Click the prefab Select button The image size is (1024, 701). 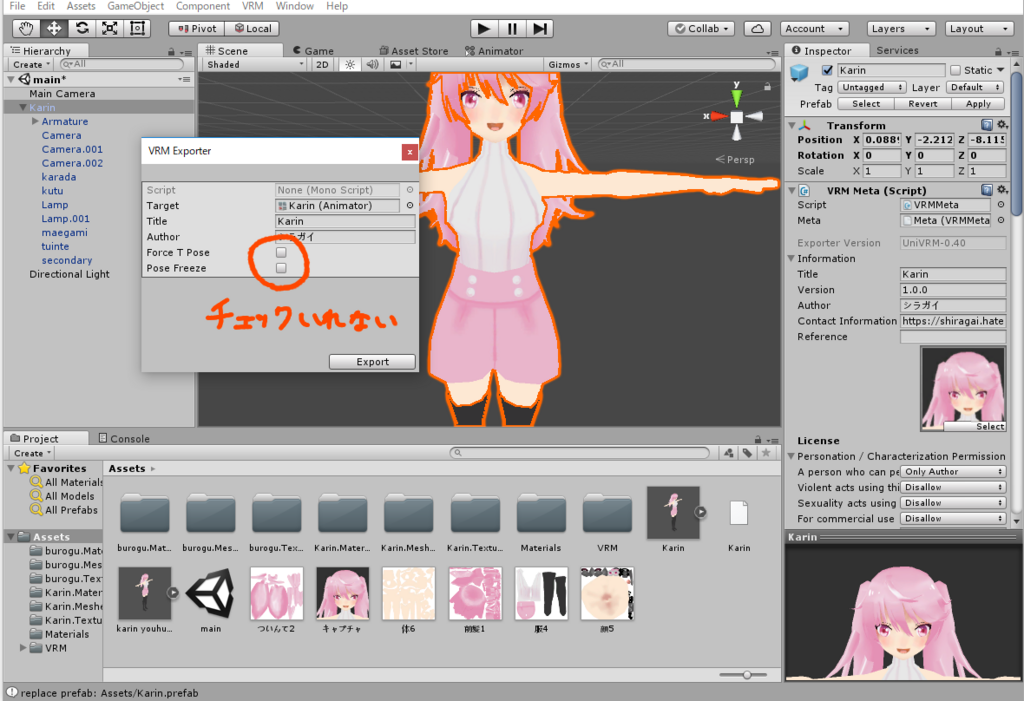click(x=865, y=104)
